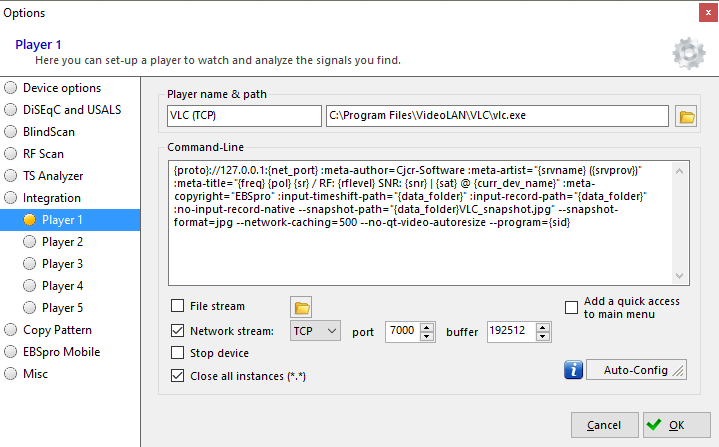Enable the File stream checkbox
This screenshot has width=719, height=447.
pyautogui.click(x=178, y=307)
